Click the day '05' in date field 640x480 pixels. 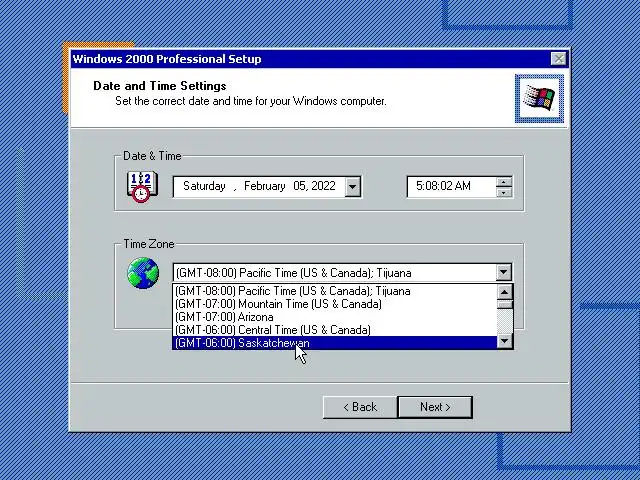coord(300,186)
